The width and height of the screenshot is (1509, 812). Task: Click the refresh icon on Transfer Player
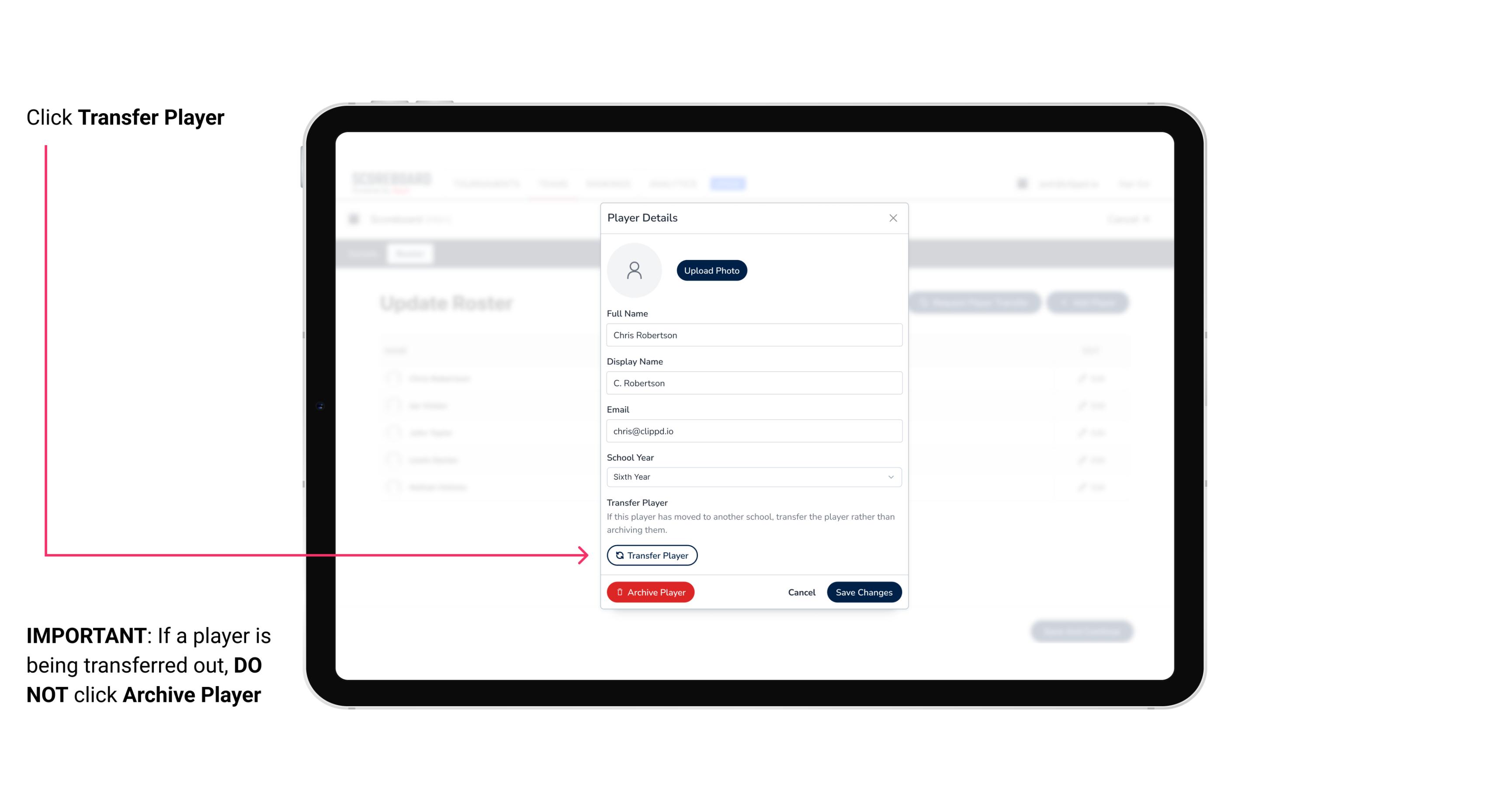tap(619, 555)
